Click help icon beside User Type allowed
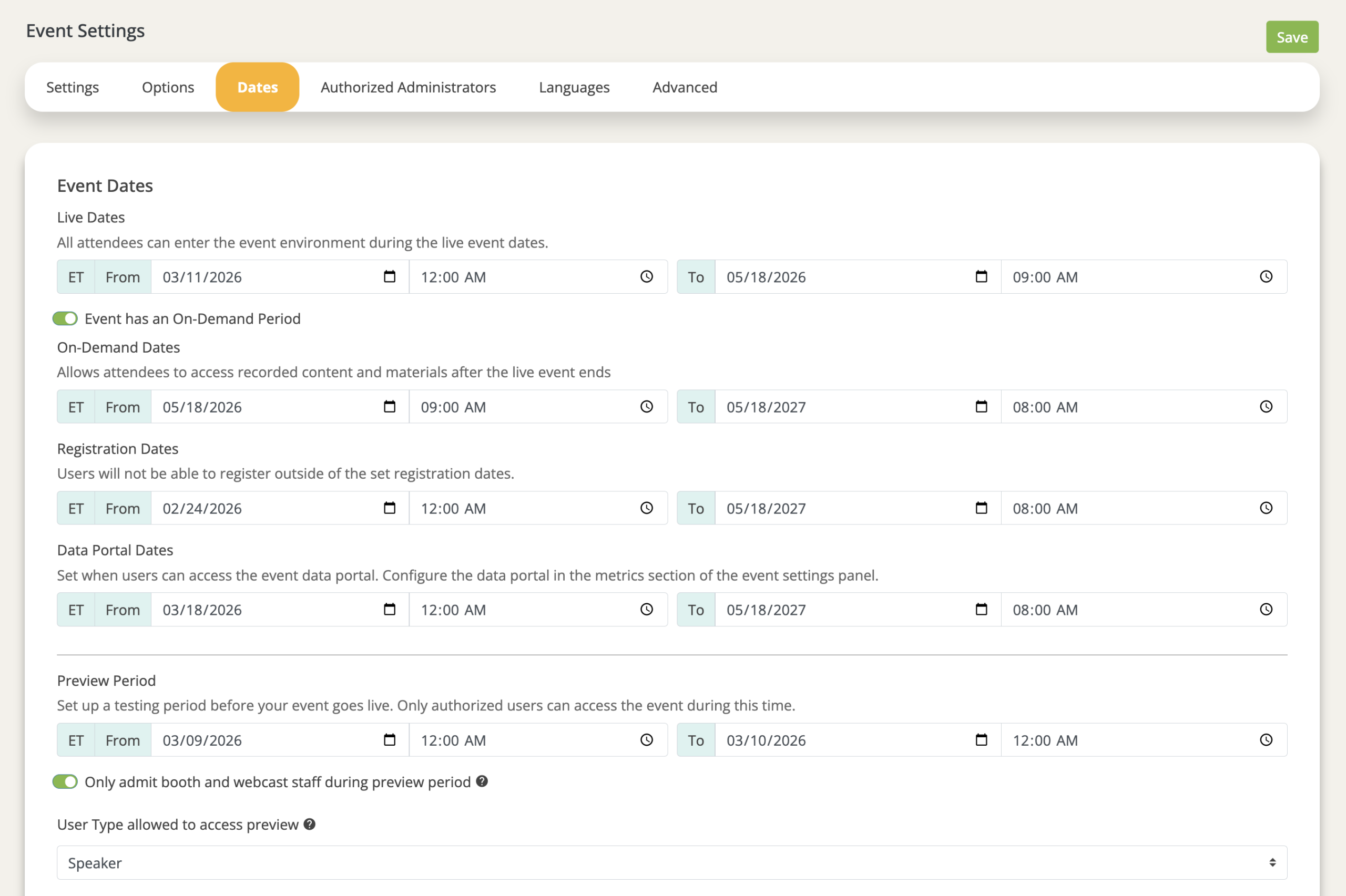 (x=309, y=824)
